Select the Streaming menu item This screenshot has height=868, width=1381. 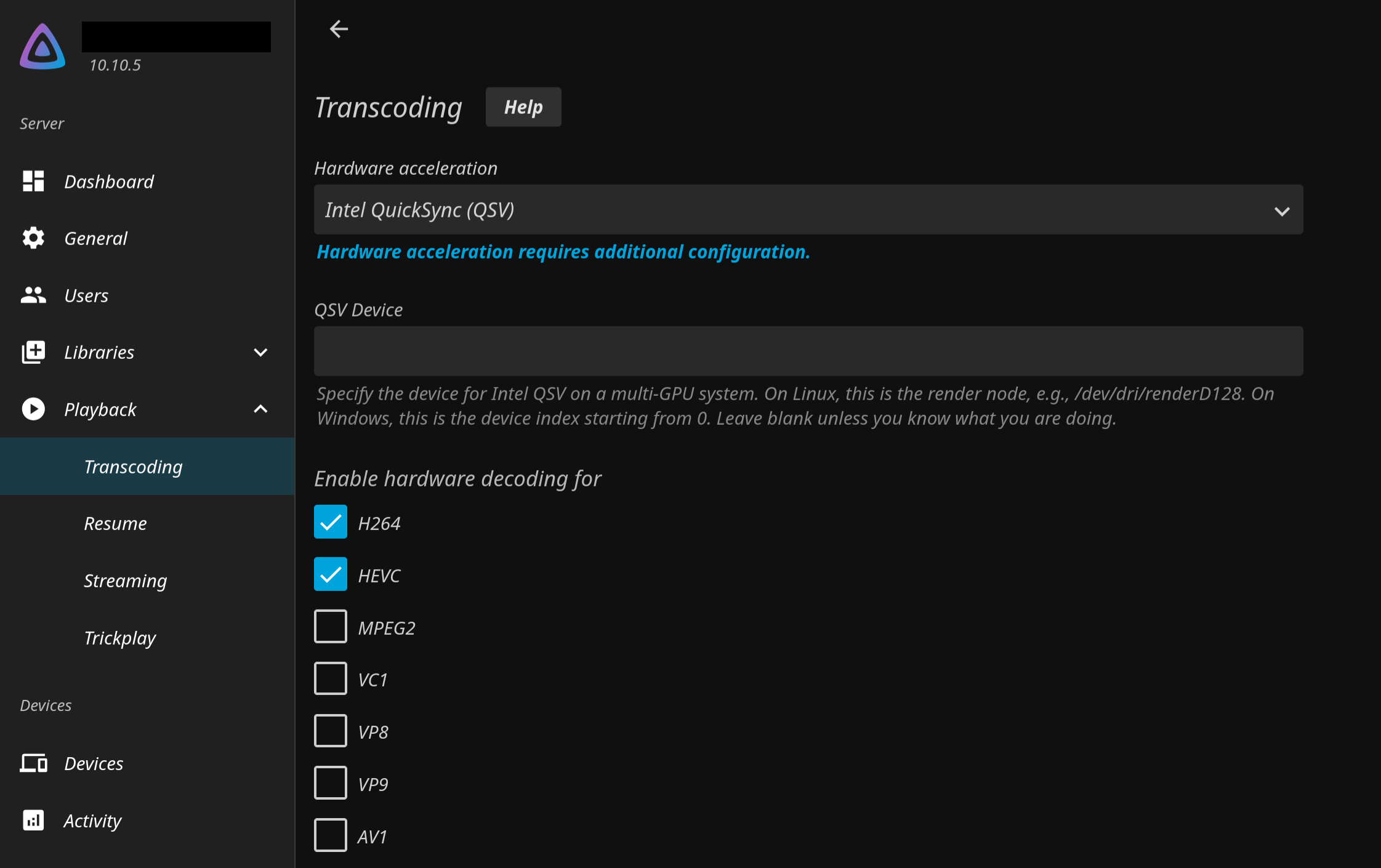point(126,581)
